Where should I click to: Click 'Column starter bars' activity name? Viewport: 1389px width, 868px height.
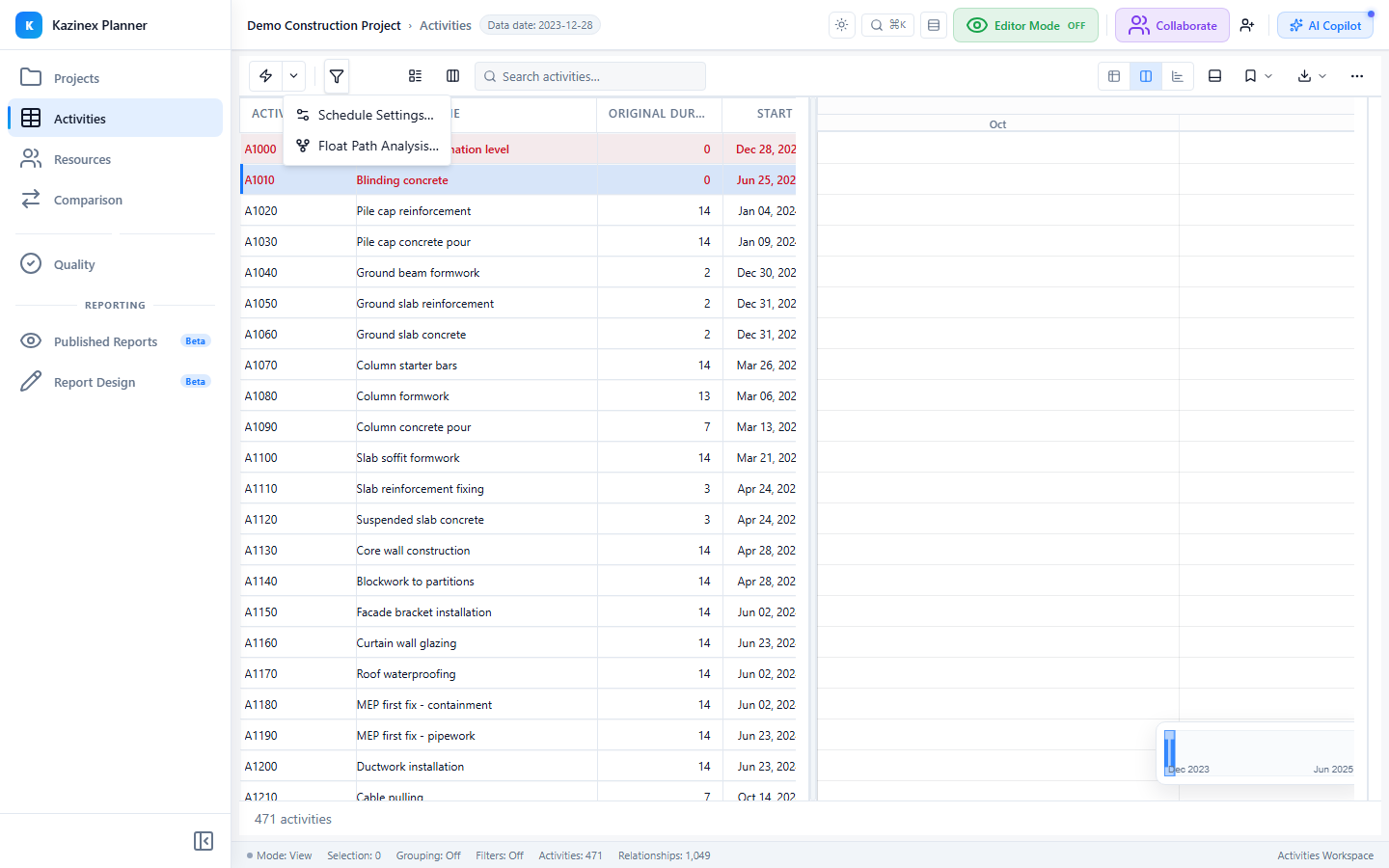(406, 366)
